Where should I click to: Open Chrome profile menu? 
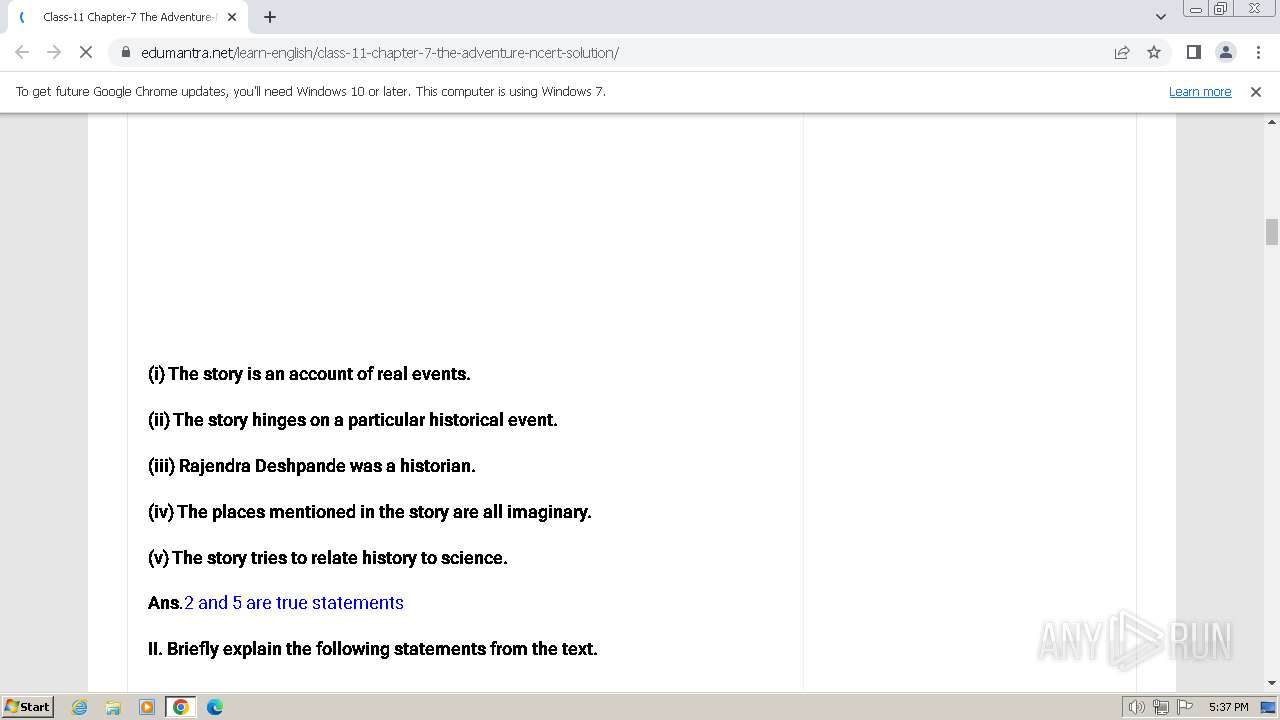(1225, 52)
